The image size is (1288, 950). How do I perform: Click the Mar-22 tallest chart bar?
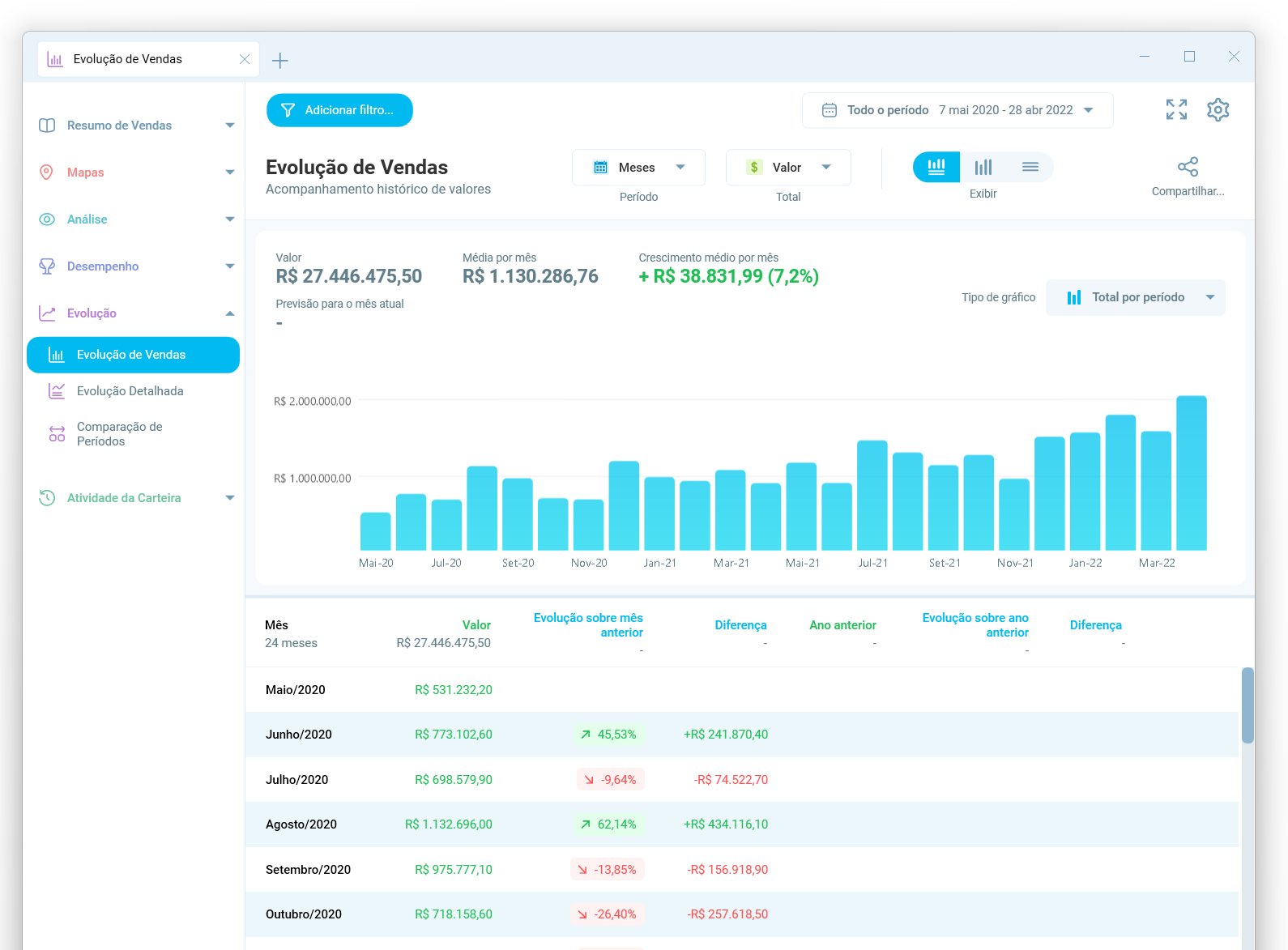(1192, 473)
